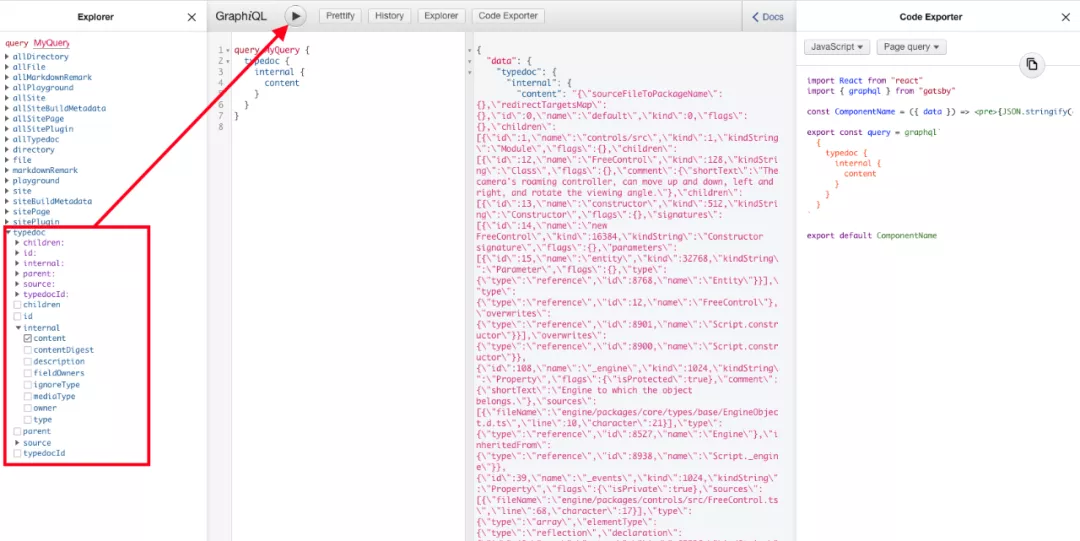The image size is (1080, 541).
Task: Expand the sitePage node
Action: click(x=8, y=212)
